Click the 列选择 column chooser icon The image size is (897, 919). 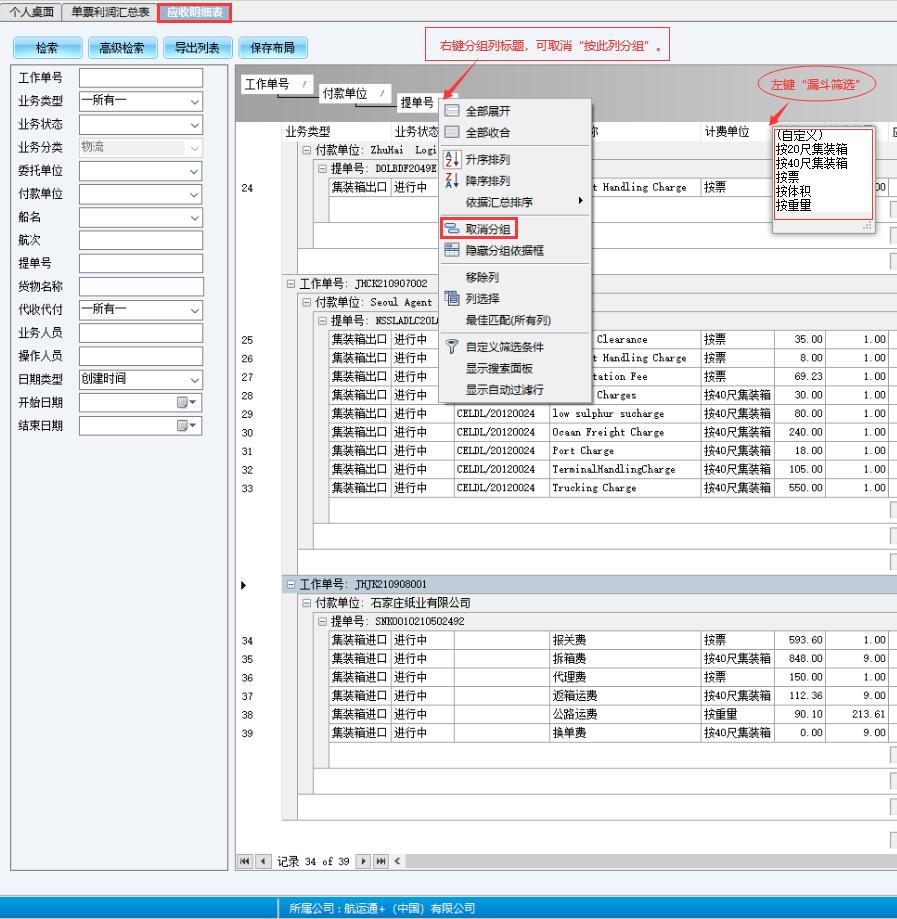[451, 298]
